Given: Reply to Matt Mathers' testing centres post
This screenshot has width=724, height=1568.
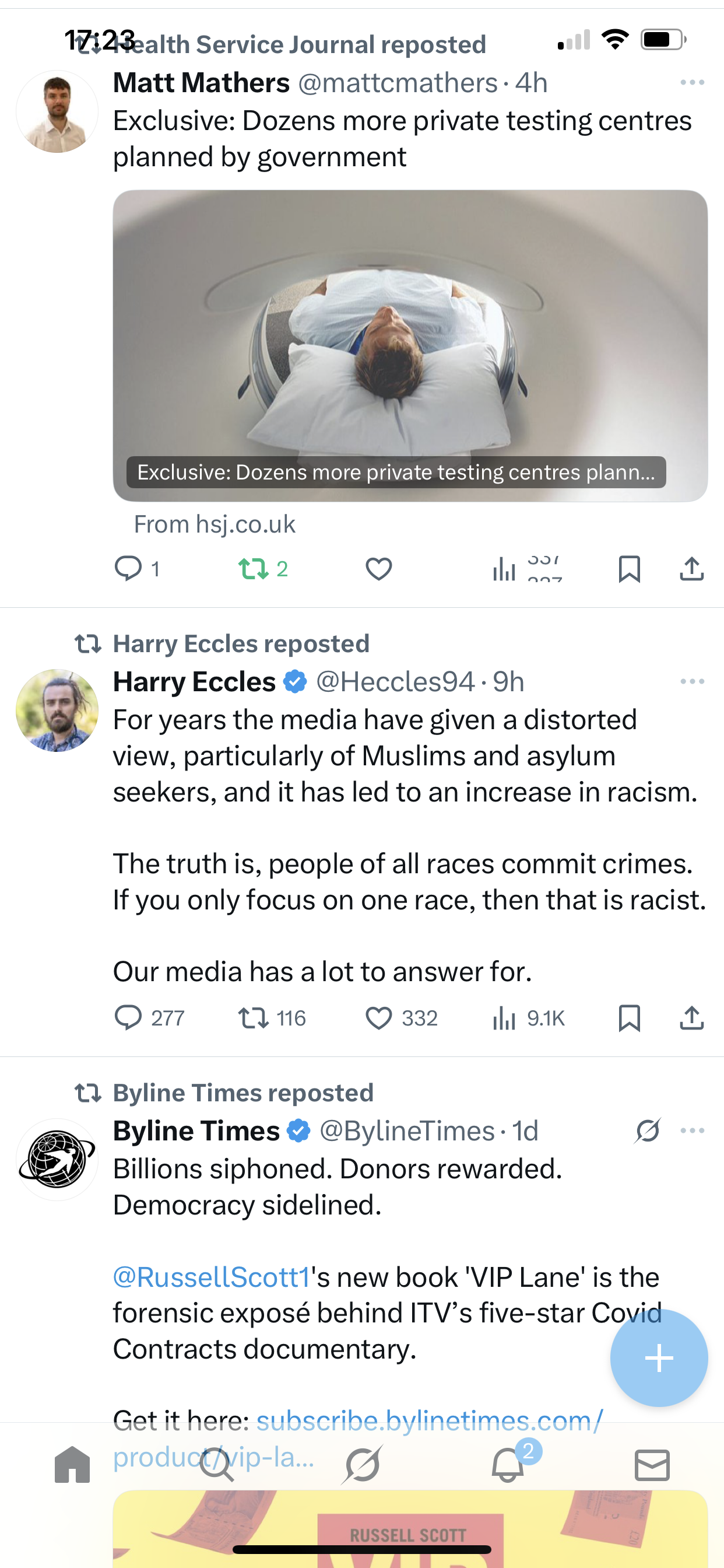Looking at the screenshot, I should (x=128, y=569).
